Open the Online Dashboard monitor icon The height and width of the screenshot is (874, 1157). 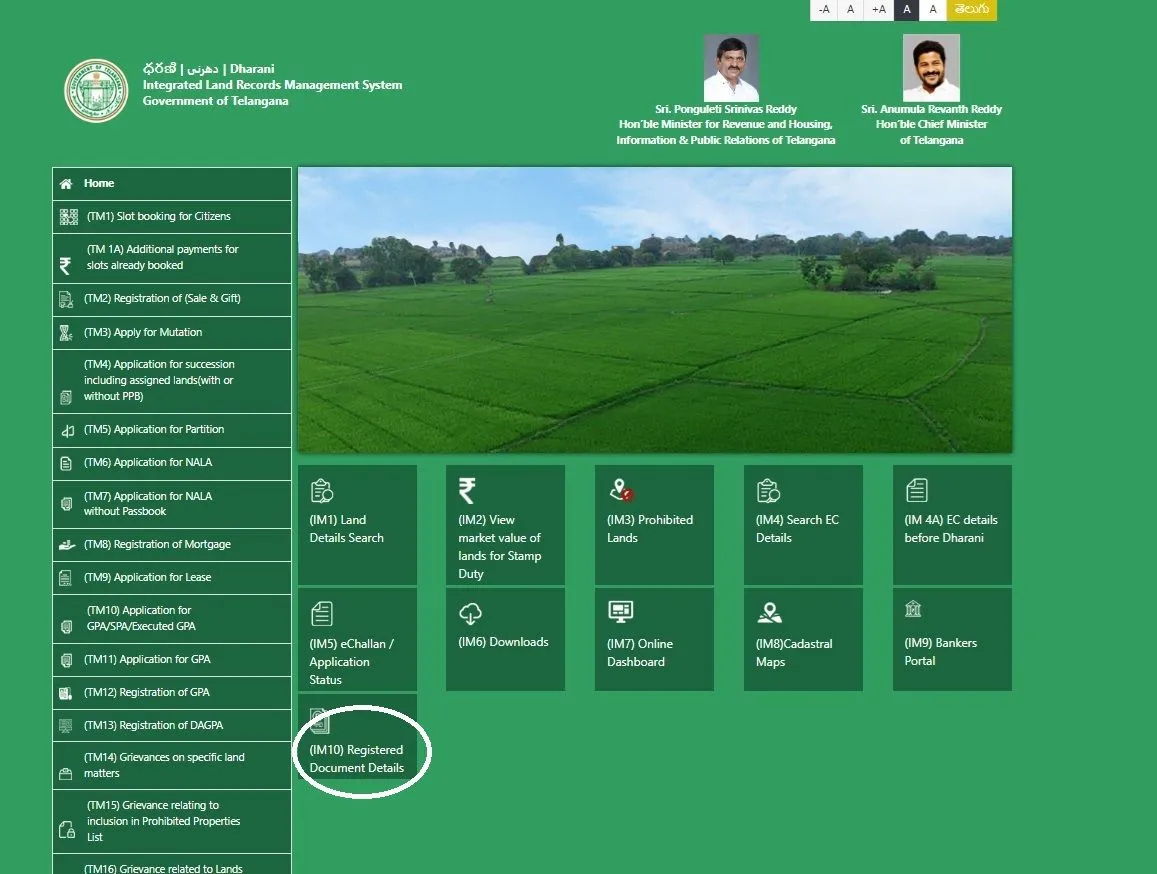620,612
